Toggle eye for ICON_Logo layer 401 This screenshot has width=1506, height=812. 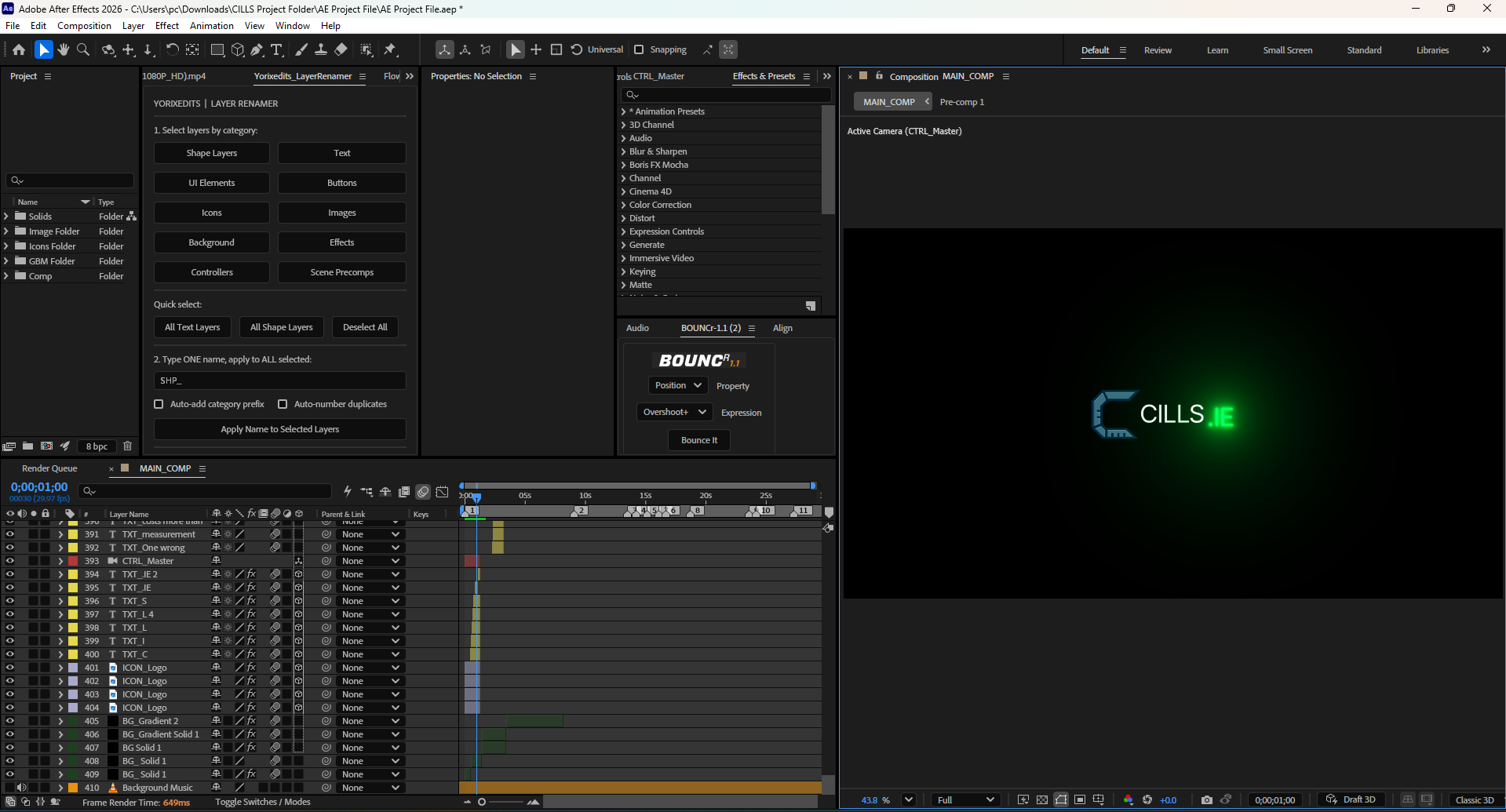10,668
